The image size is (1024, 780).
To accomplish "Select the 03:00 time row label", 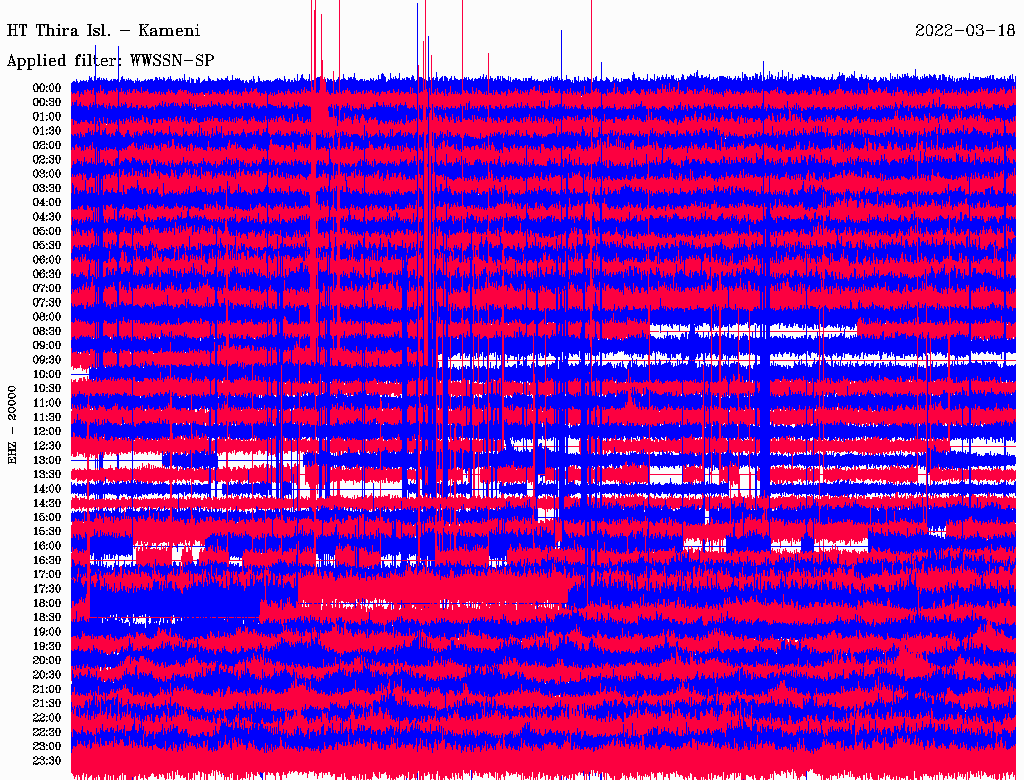I will tap(47, 174).
